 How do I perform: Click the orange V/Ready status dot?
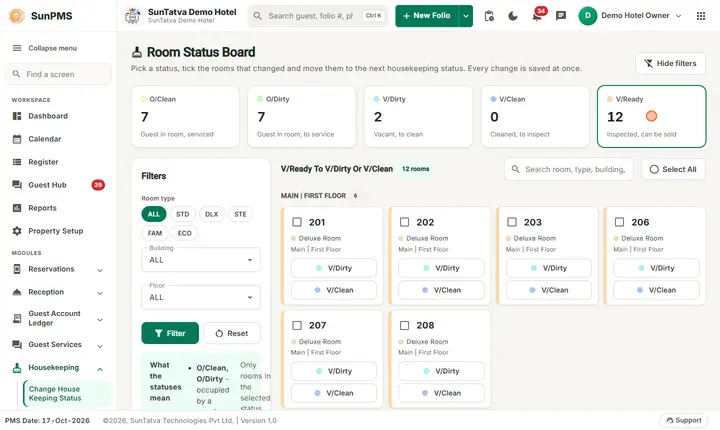pyautogui.click(x=651, y=116)
